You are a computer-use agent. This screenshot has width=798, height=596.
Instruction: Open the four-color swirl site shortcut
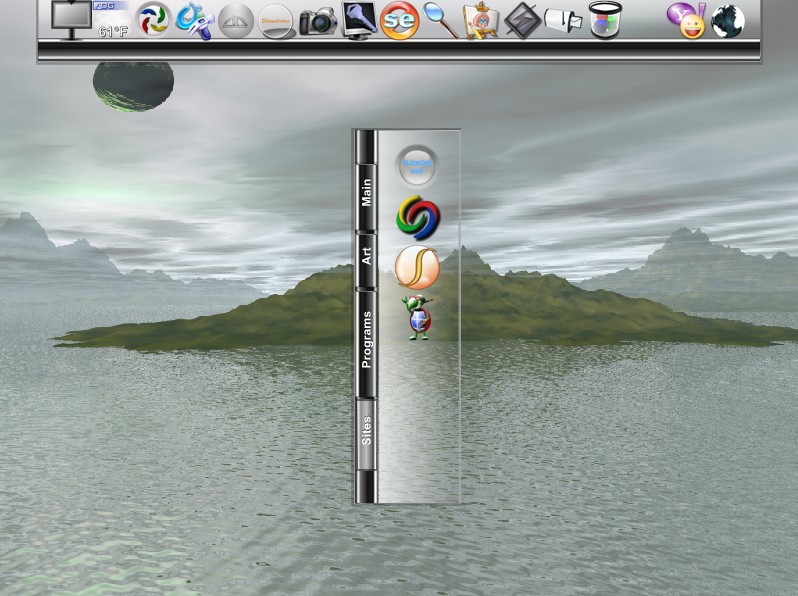point(418,217)
